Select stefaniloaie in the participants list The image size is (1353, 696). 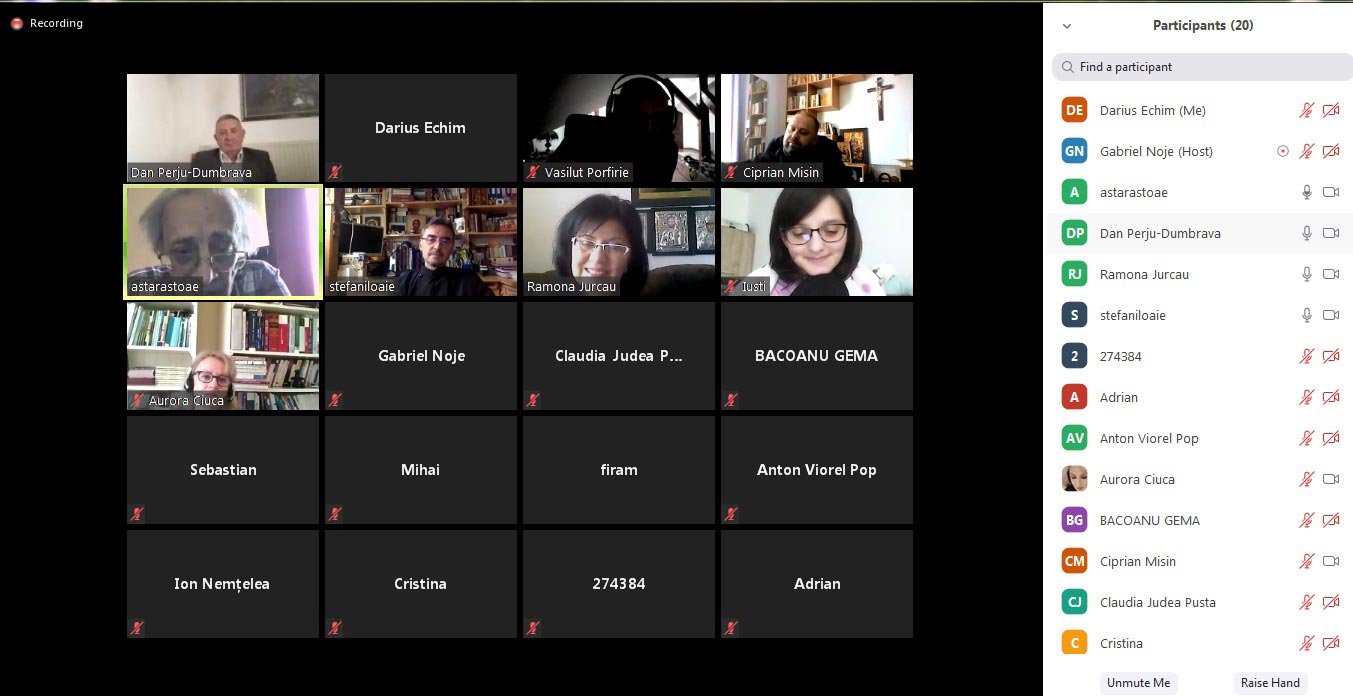[x=1132, y=316]
